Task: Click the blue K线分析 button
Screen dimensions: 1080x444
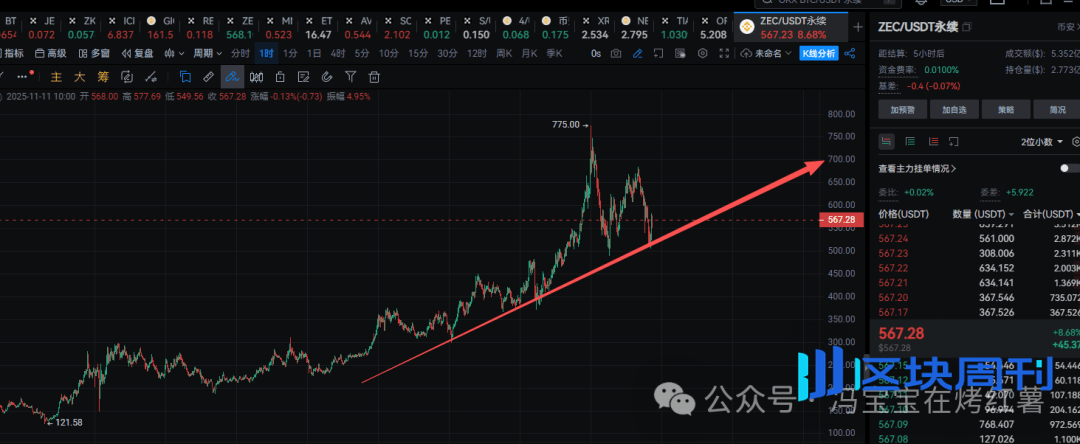Action: 818,53
